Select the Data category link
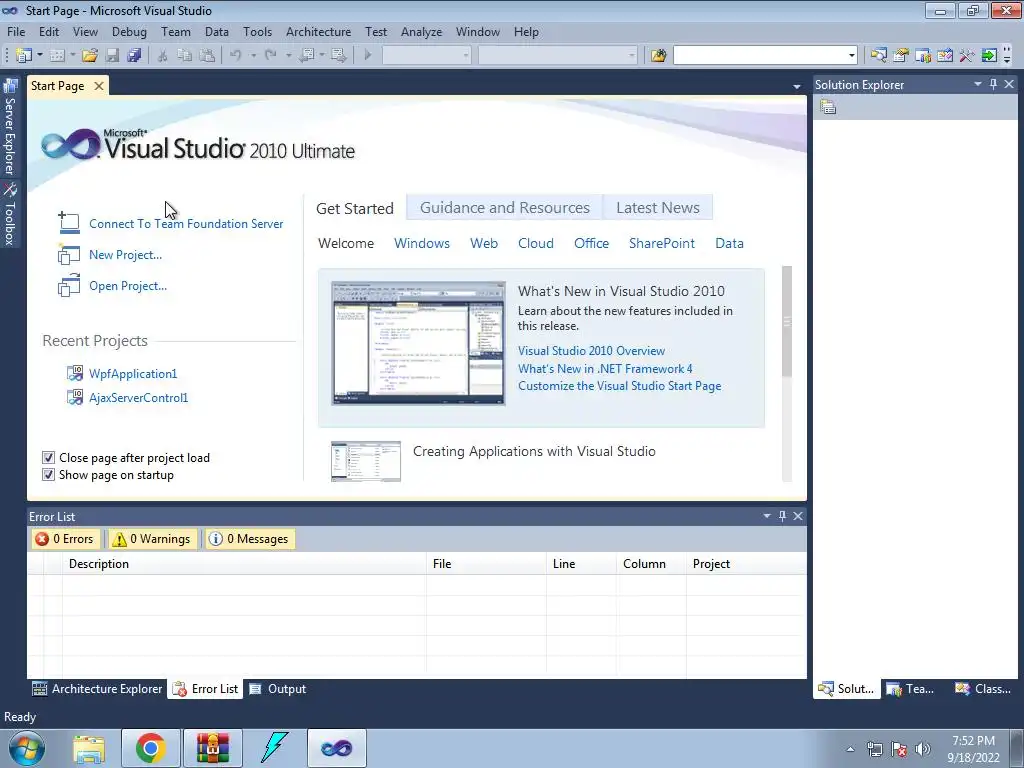 pyautogui.click(x=729, y=244)
